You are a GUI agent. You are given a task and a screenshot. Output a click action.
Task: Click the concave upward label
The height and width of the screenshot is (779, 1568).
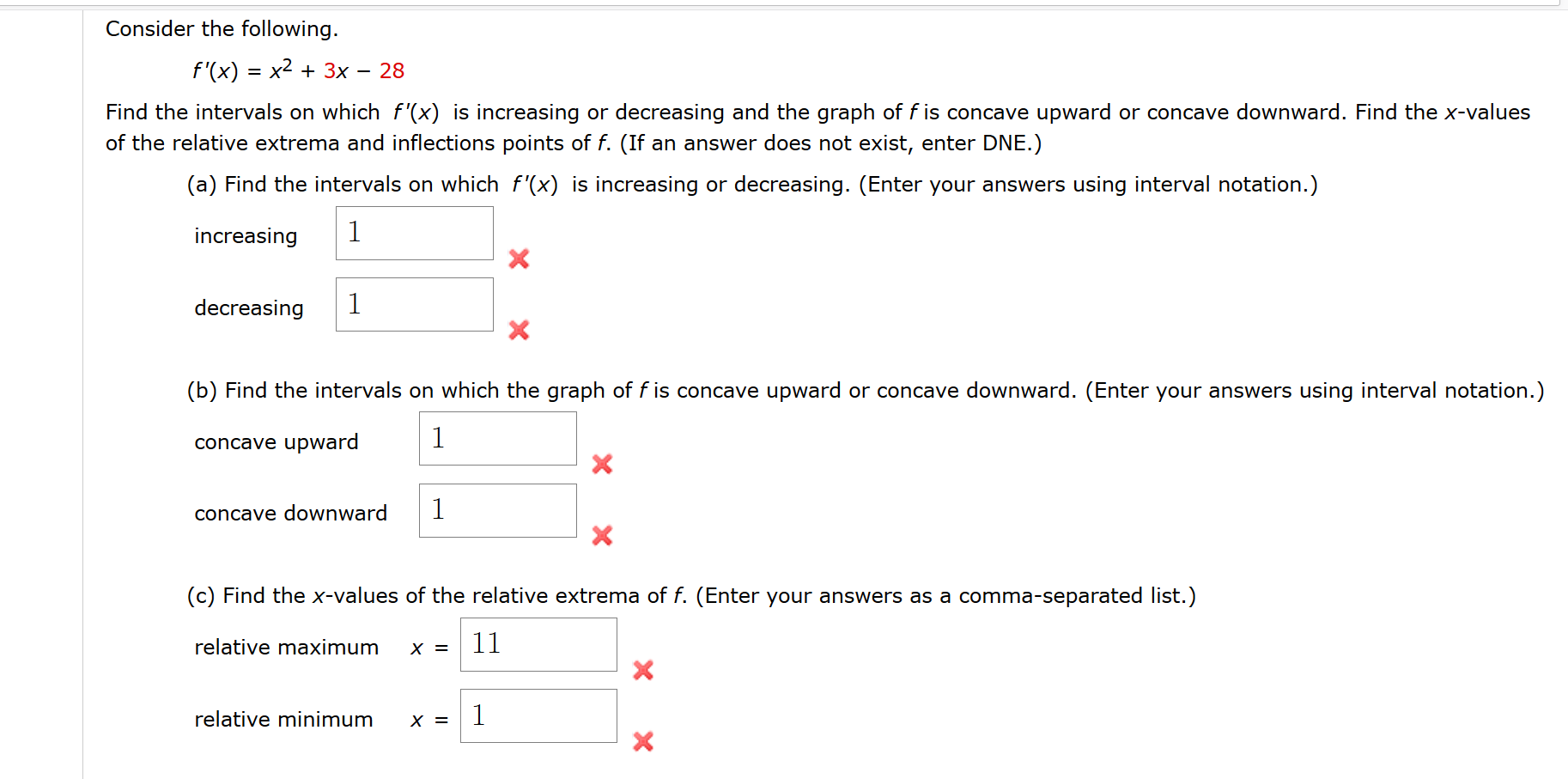pyautogui.click(x=276, y=441)
